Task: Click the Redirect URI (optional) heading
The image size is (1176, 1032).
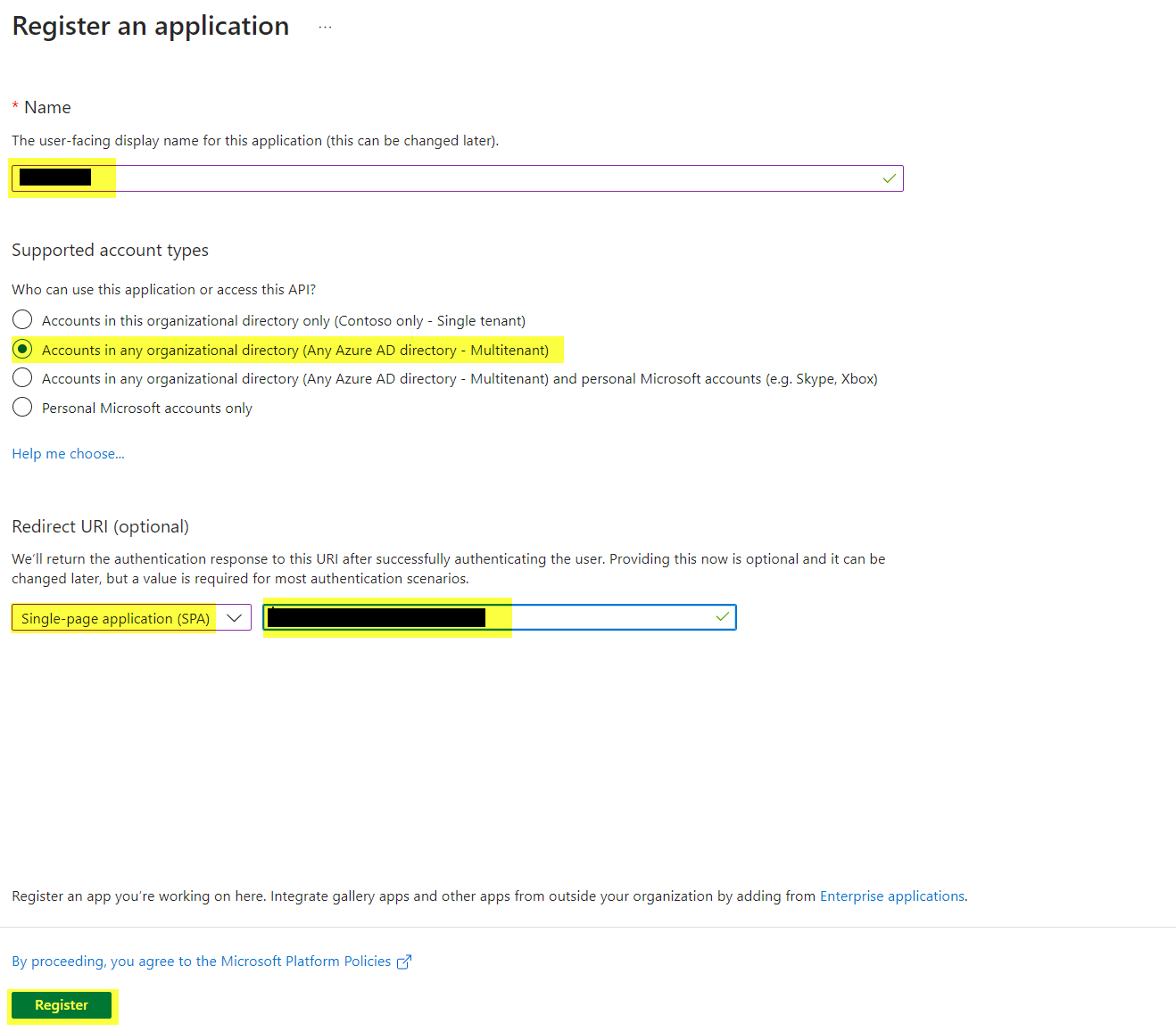Action: click(100, 526)
